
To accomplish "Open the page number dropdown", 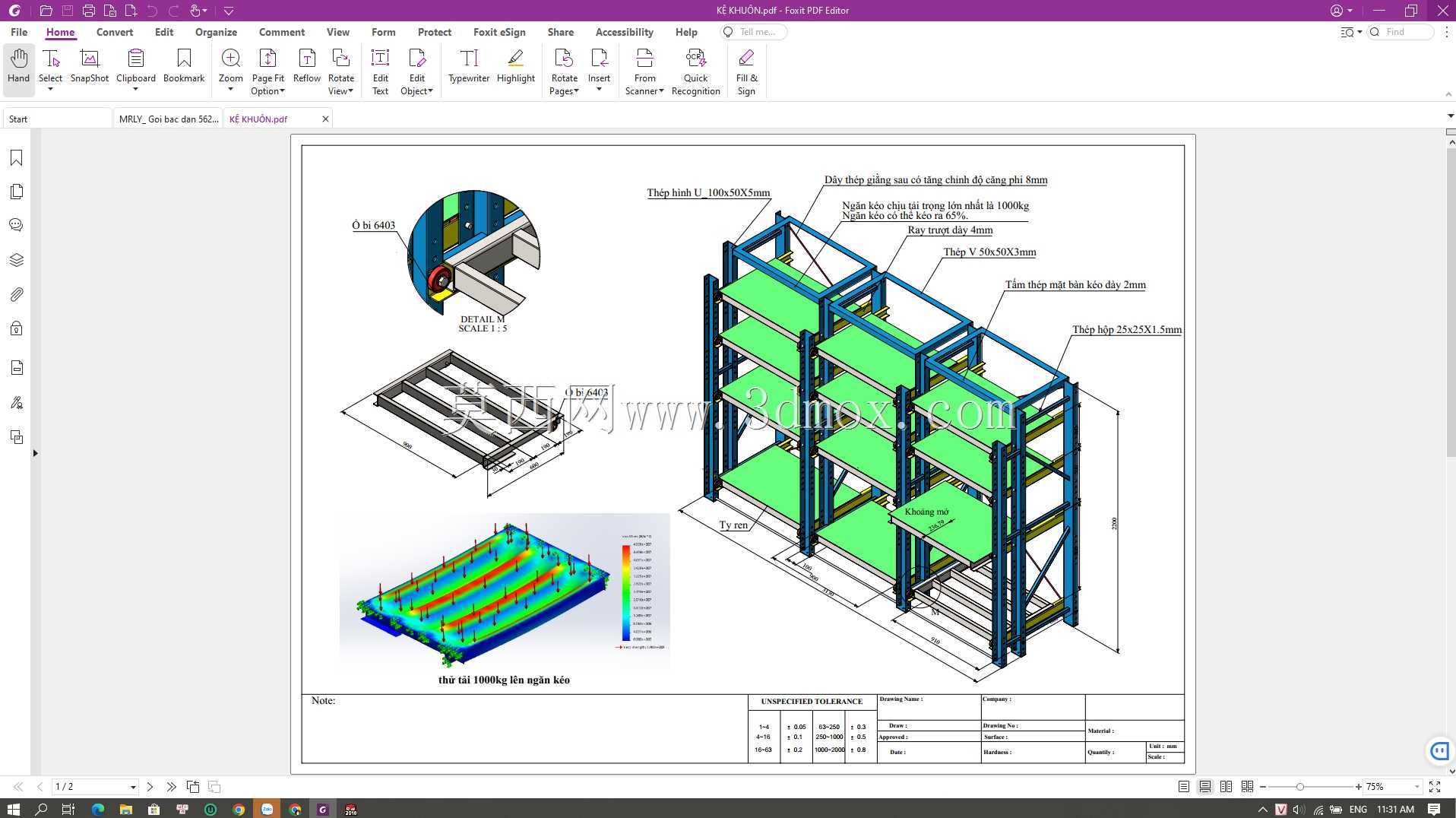I will coord(133,788).
